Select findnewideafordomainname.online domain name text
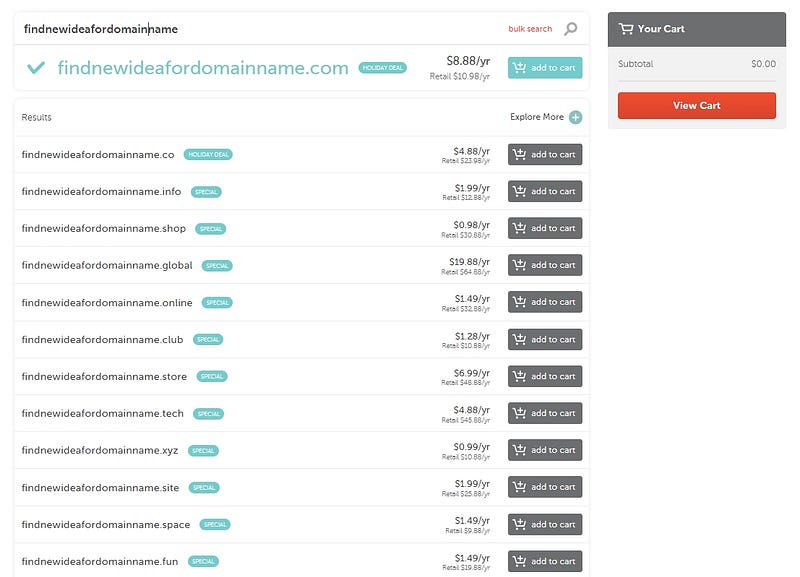 [x=107, y=303]
